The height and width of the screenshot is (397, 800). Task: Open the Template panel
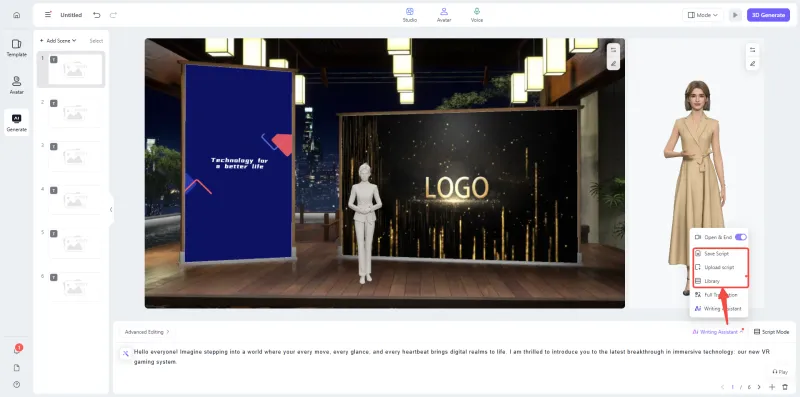(x=16, y=48)
